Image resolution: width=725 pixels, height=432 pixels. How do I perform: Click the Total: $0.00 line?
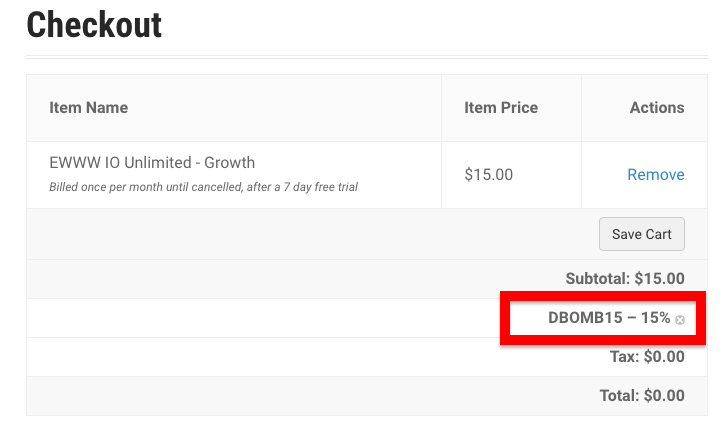click(642, 395)
